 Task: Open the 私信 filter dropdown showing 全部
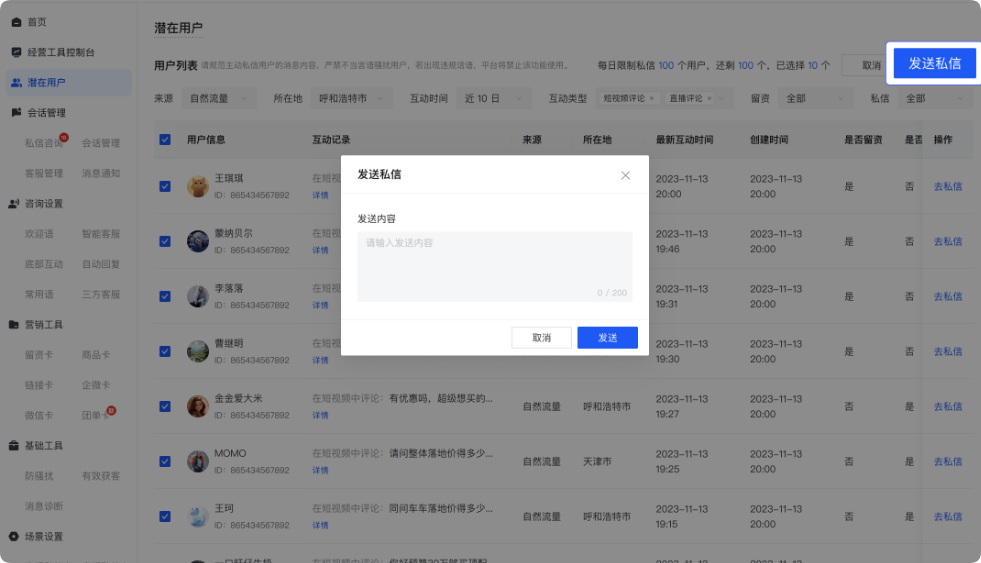(935, 98)
